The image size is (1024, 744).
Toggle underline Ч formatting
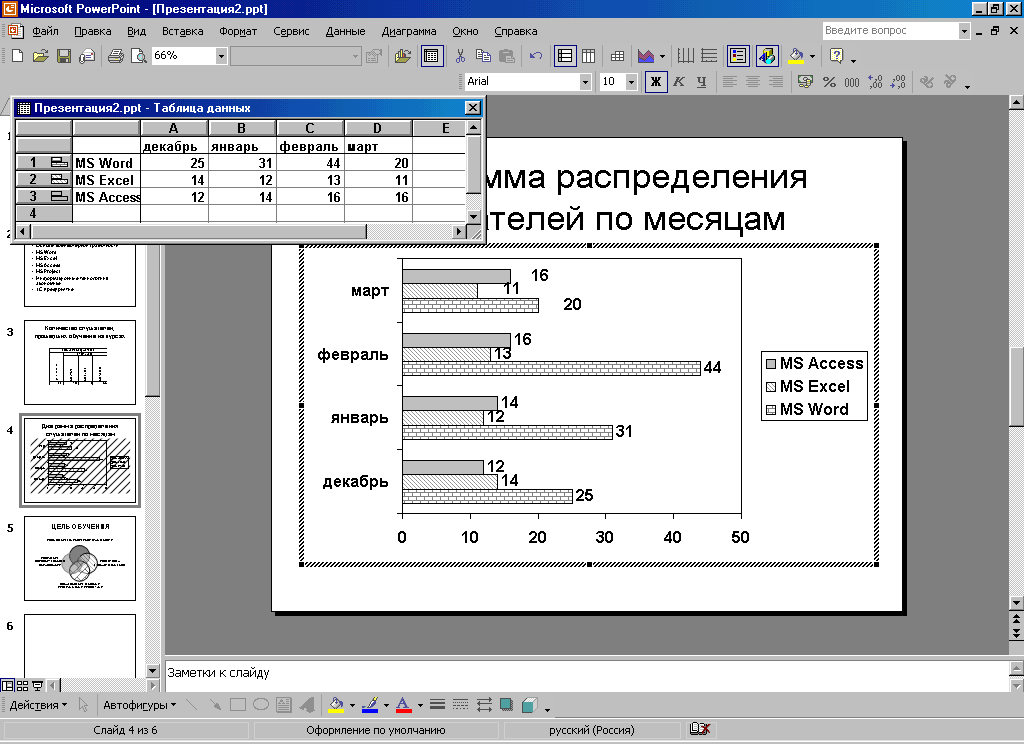[701, 82]
